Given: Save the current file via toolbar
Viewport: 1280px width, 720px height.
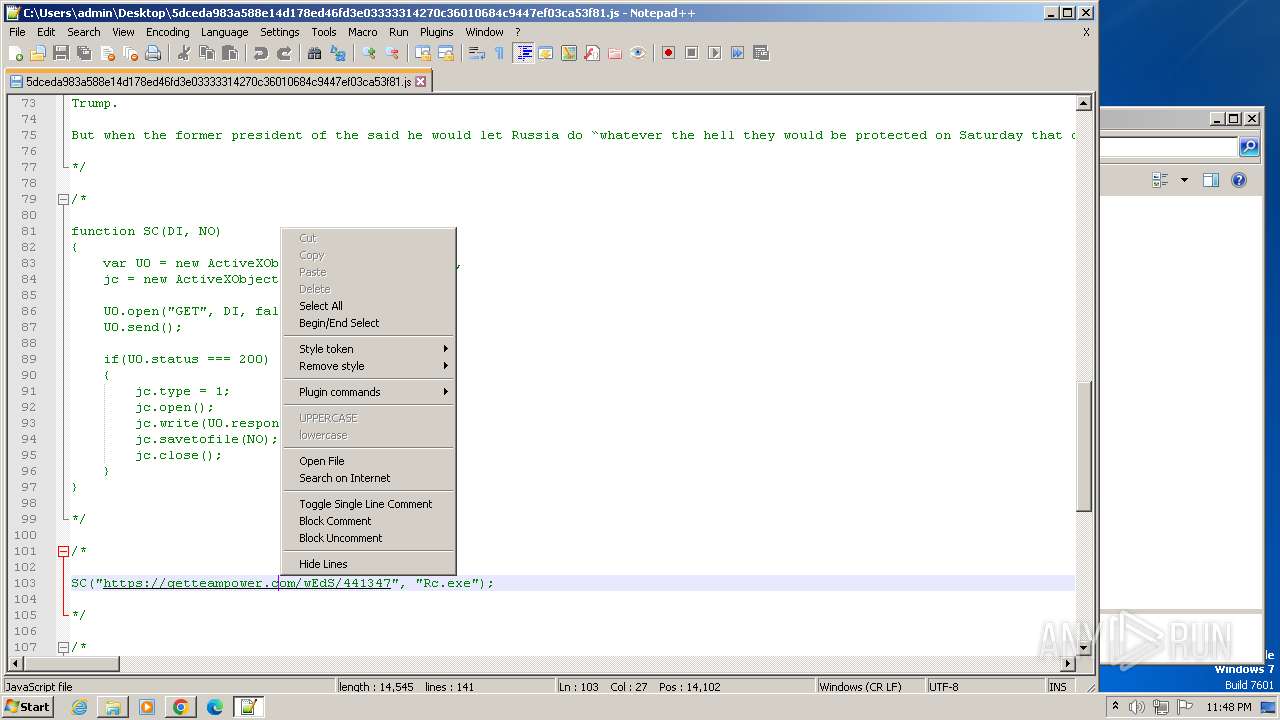Looking at the screenshot, I should click(61, 53).
